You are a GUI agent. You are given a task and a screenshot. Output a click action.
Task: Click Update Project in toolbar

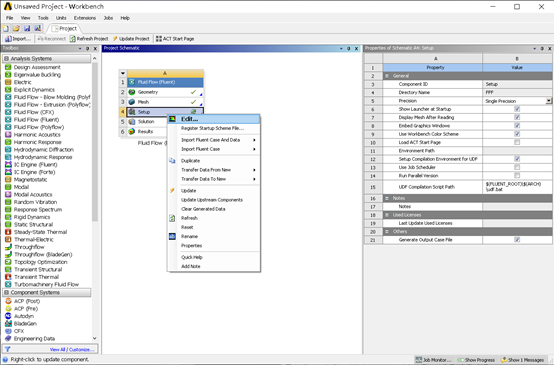(x=131, y=39)
